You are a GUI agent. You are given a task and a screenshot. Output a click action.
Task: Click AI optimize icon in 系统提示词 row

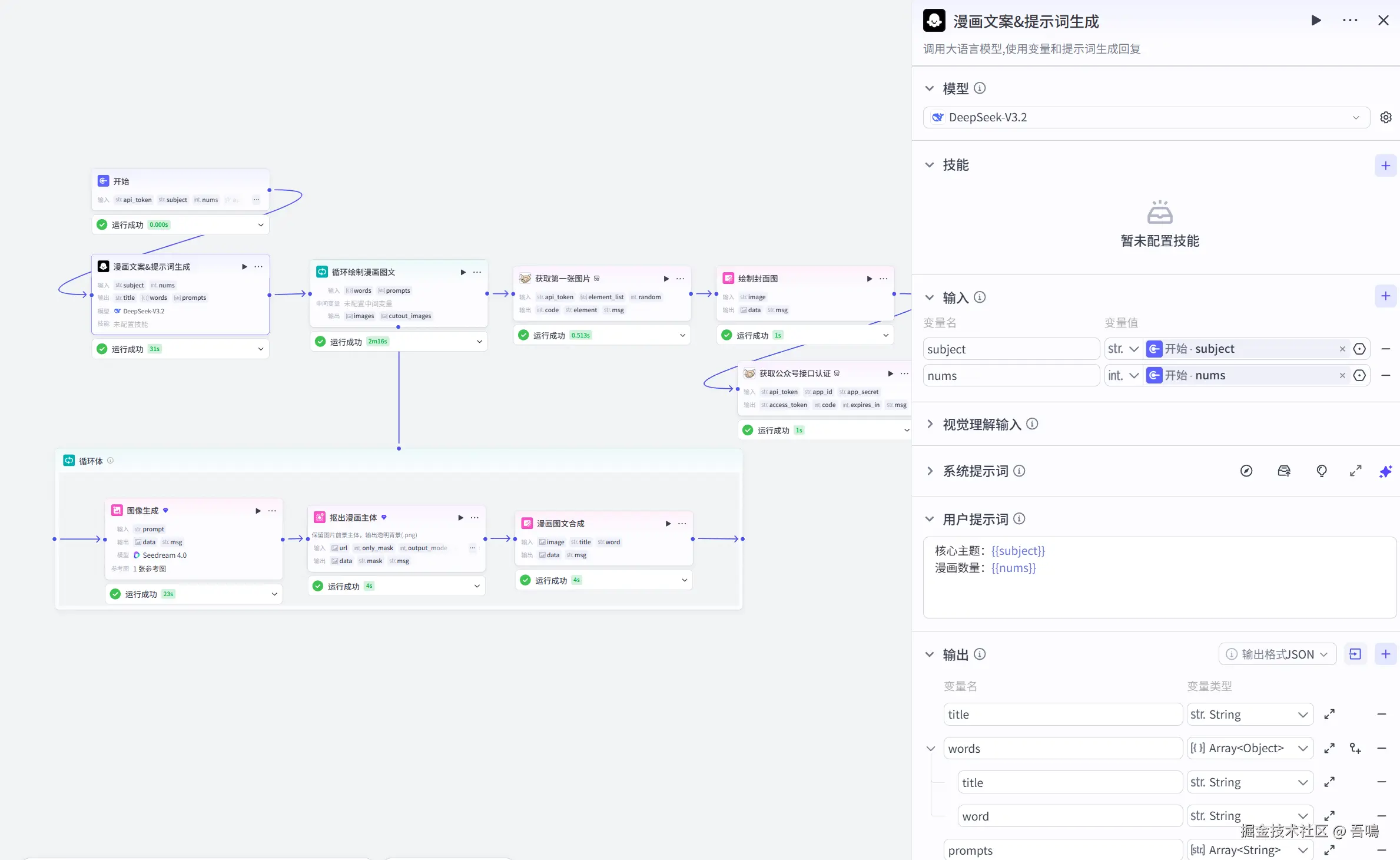(x=1385, y=471)
